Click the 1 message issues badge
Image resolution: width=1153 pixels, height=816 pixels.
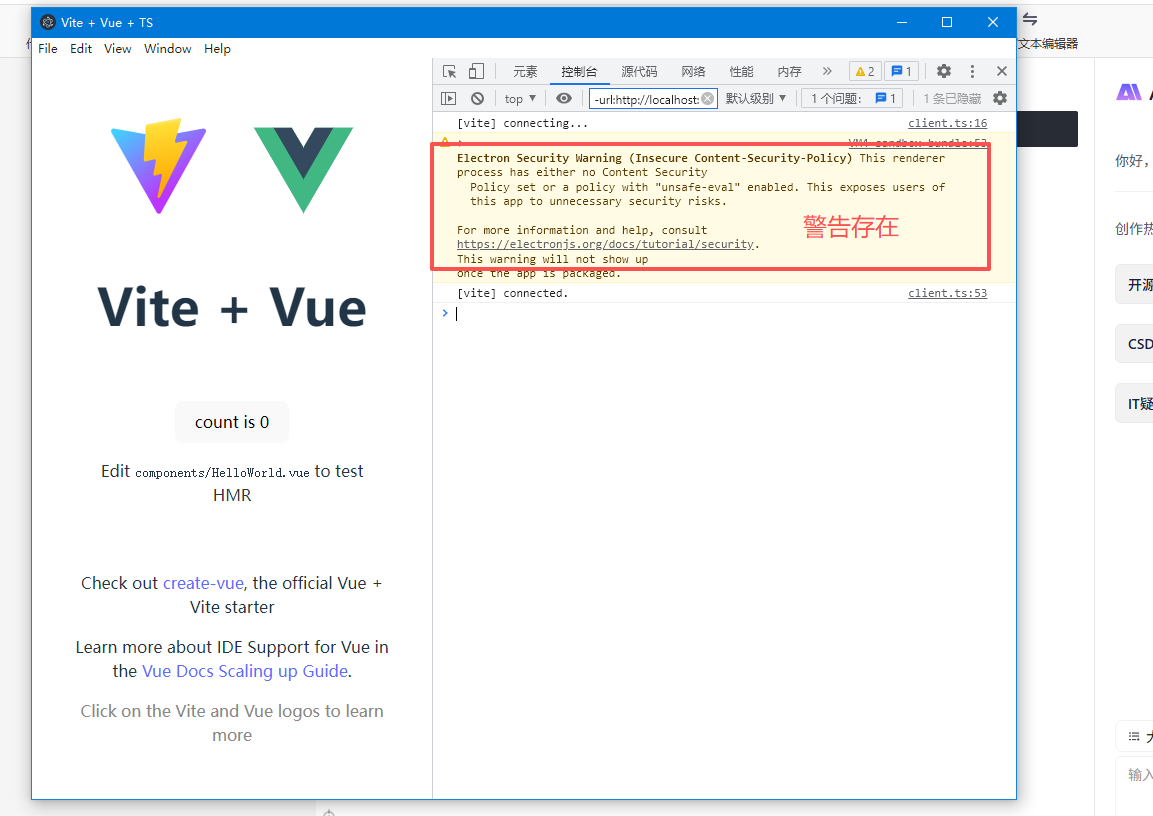coord(901,71)
